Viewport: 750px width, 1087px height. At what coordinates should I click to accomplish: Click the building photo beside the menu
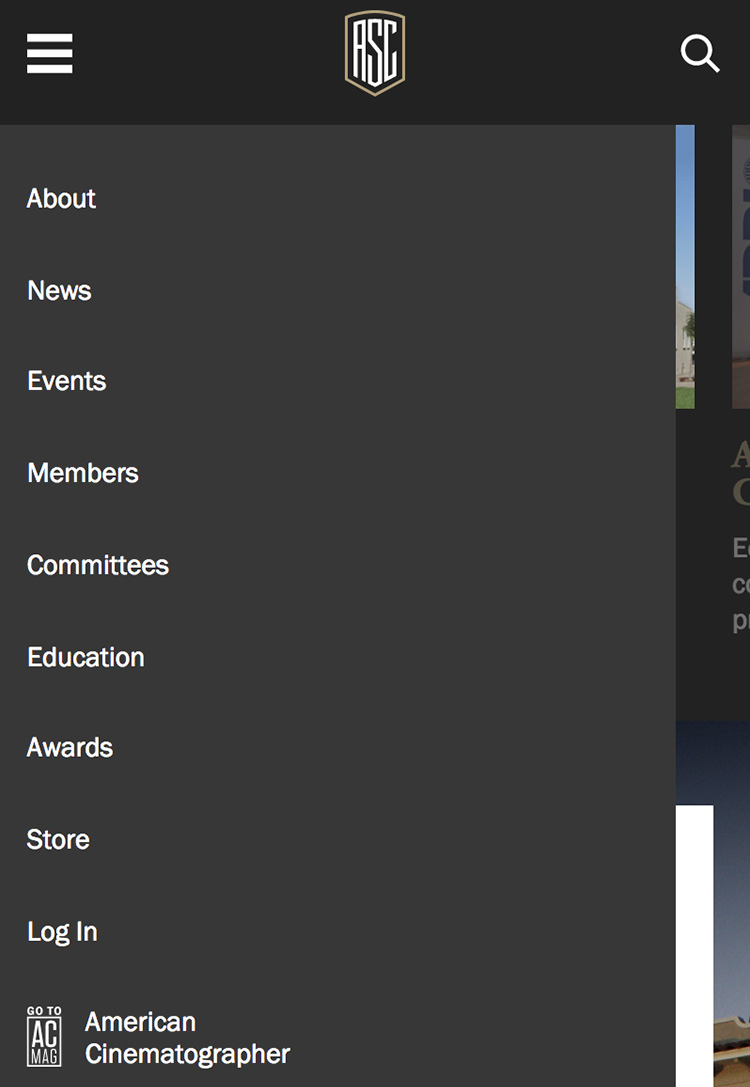click(x=685, y=267)
